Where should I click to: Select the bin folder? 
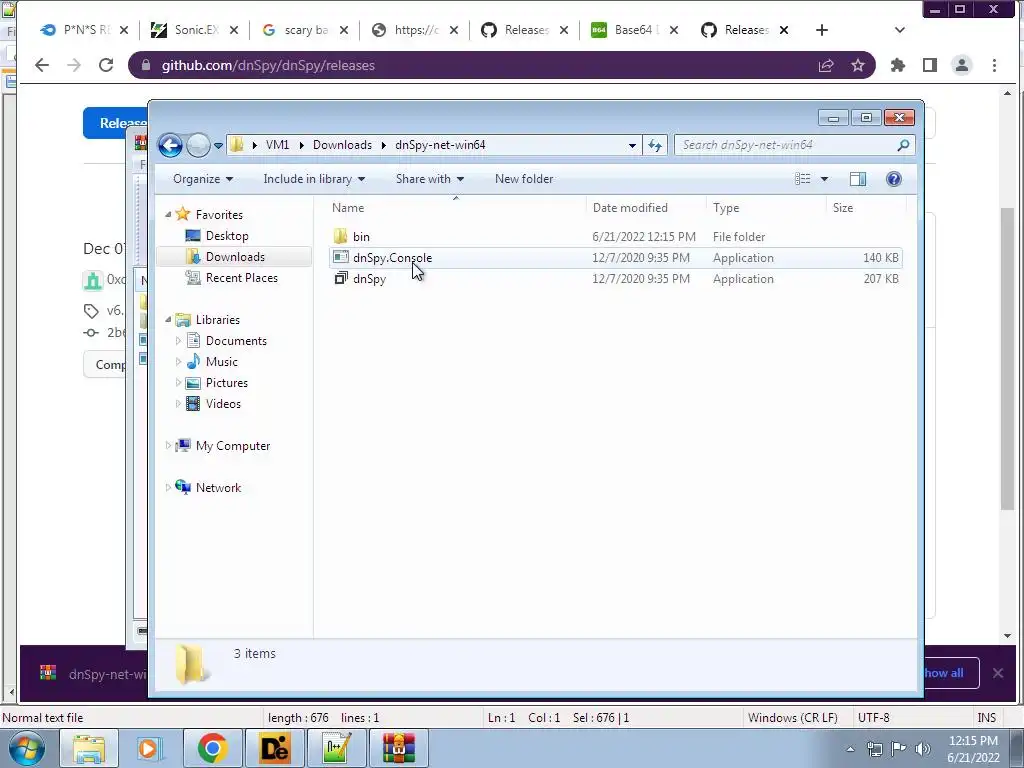click(x=360, y=237)
